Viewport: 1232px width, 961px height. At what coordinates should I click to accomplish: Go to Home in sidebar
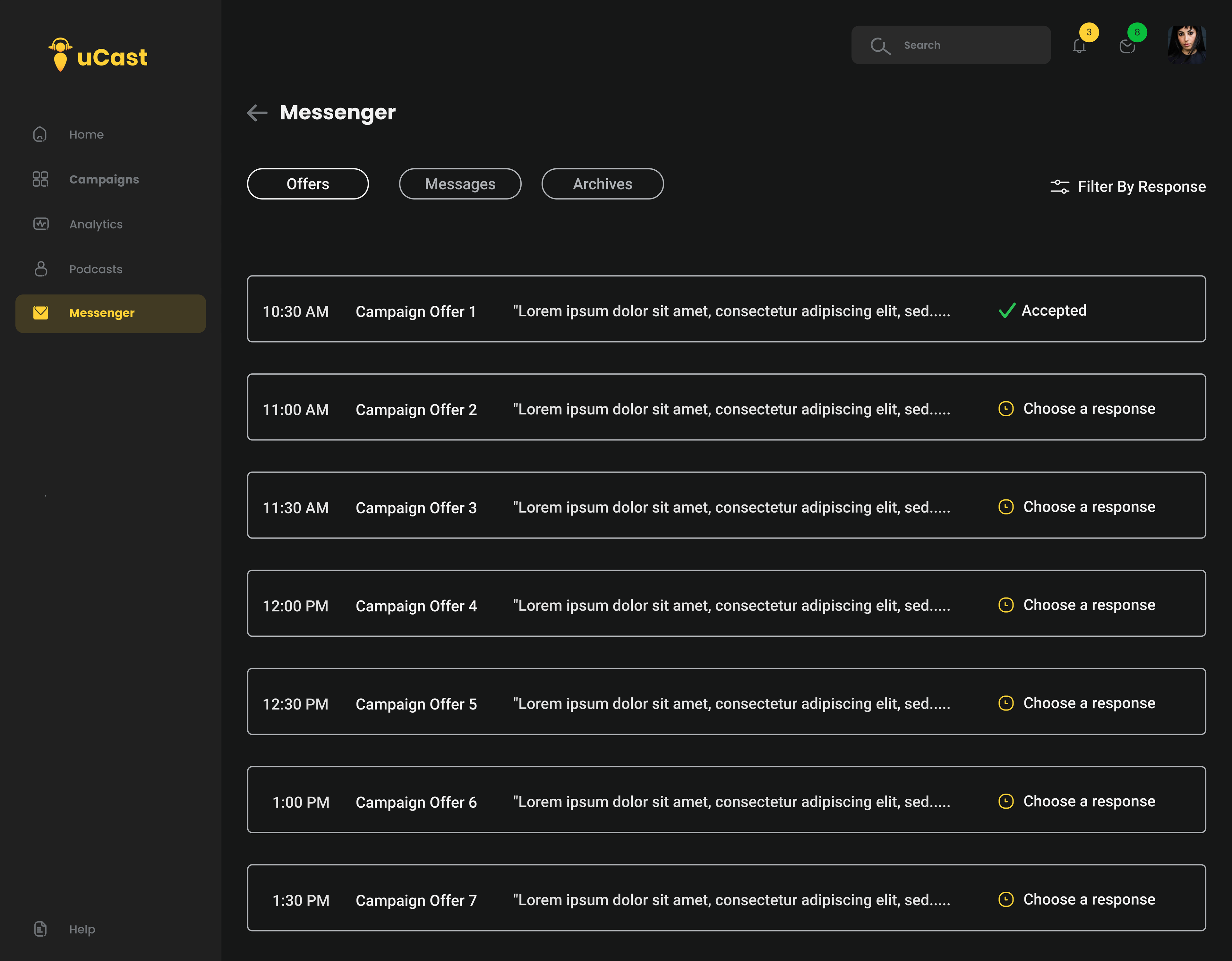point(86,134)
